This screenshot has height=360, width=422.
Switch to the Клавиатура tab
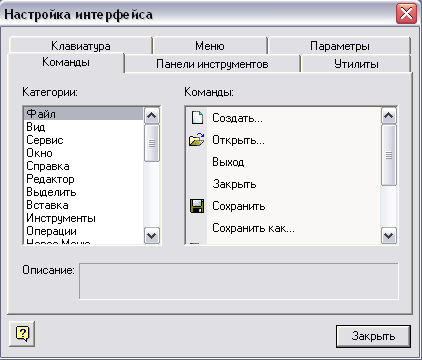(81, 46)
